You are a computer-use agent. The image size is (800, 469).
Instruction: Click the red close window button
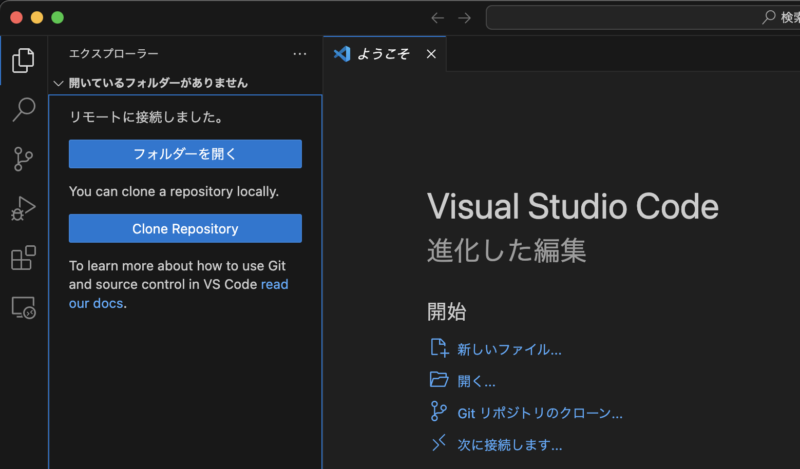pos(16,17)
